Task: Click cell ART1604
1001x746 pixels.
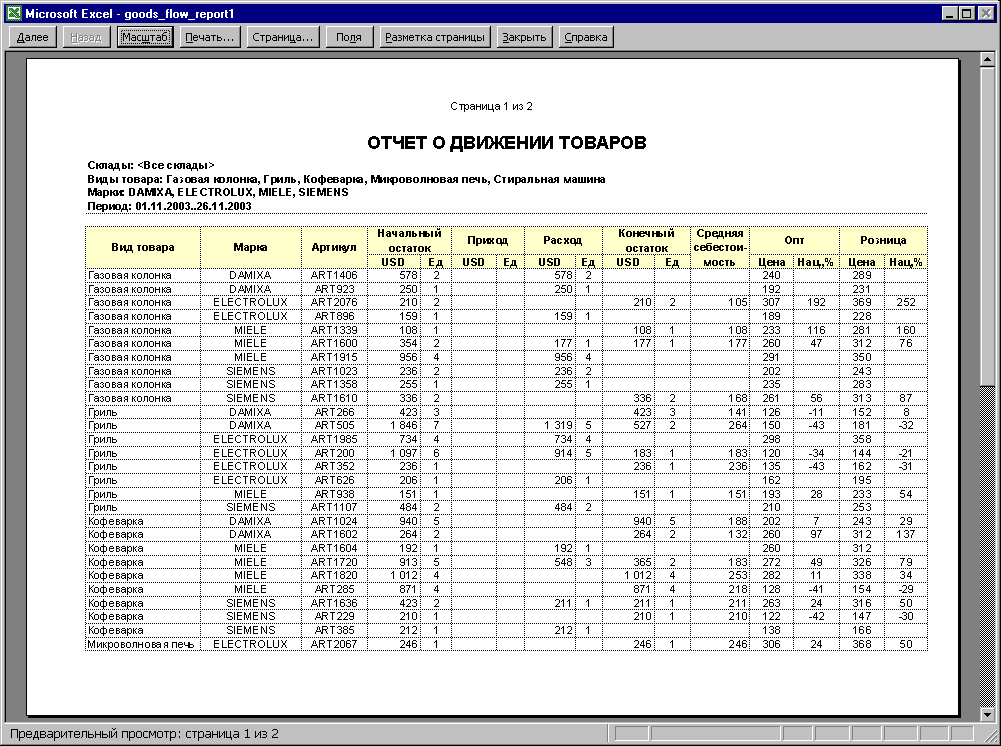Action: 334,548
